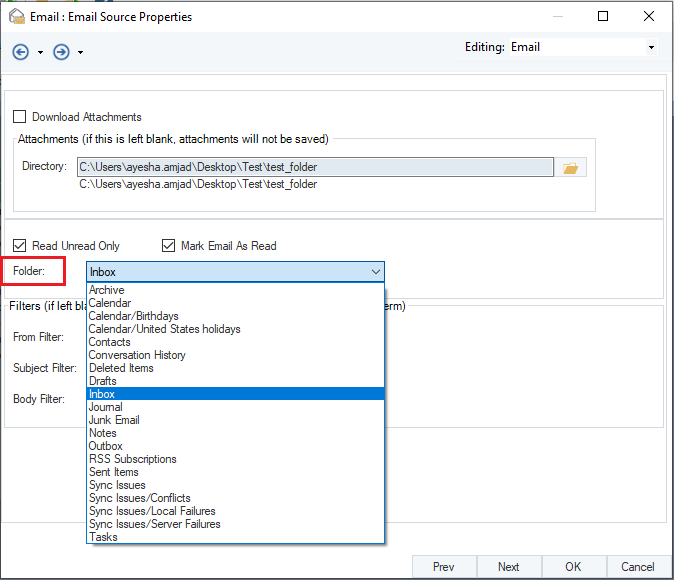The image size is (674, 580).
Task: Choose Junk Email folder option
Action: click(114, 420)
